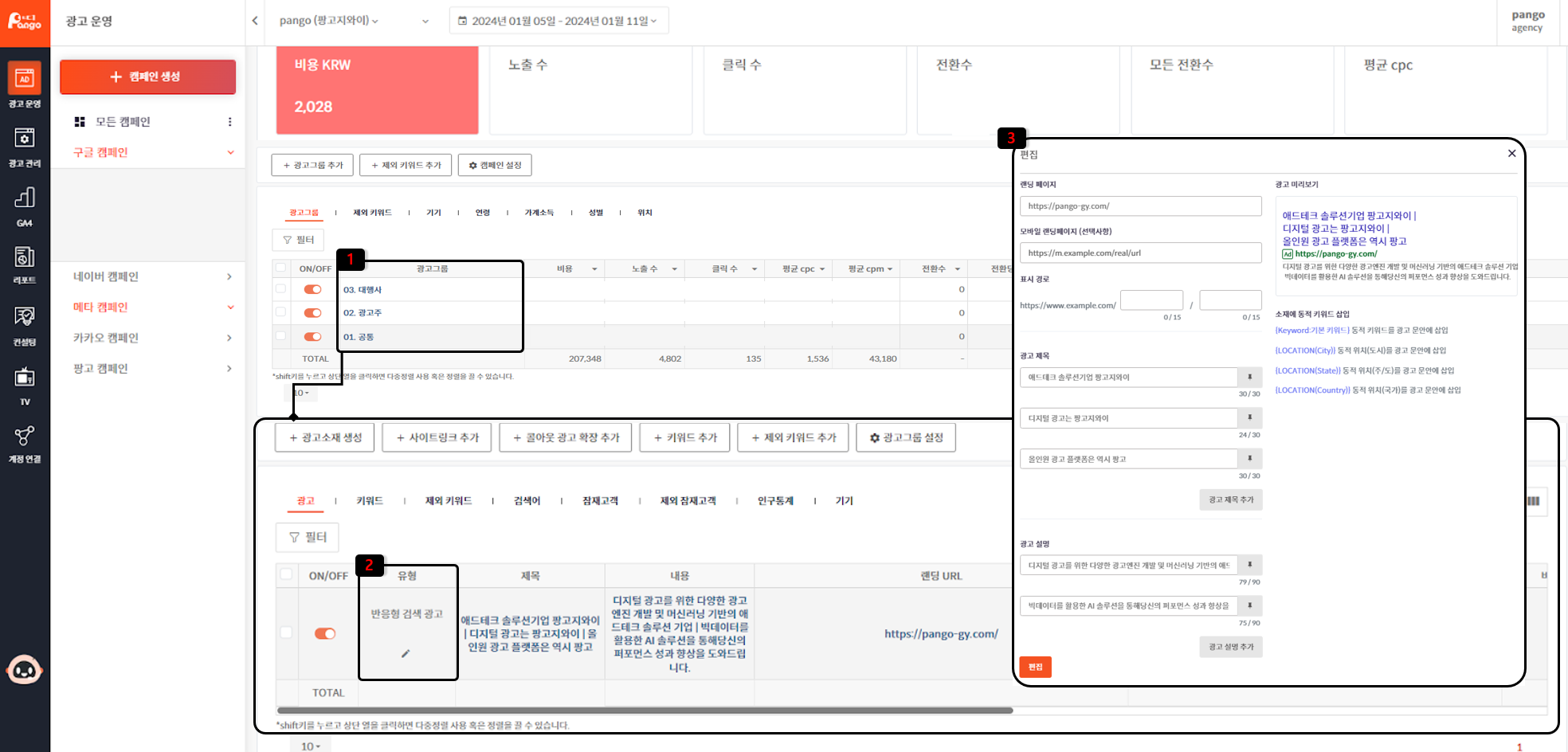Check the 01. 공통 row checkbox
This screenshot has height=752, width=1568.
(280, 336)
